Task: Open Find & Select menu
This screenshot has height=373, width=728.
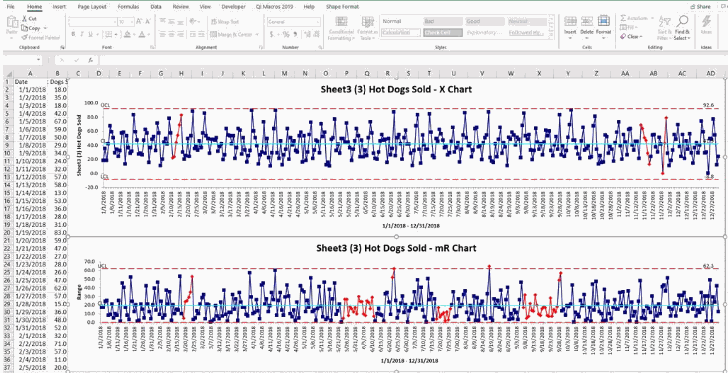Action: tap(682, 27)
